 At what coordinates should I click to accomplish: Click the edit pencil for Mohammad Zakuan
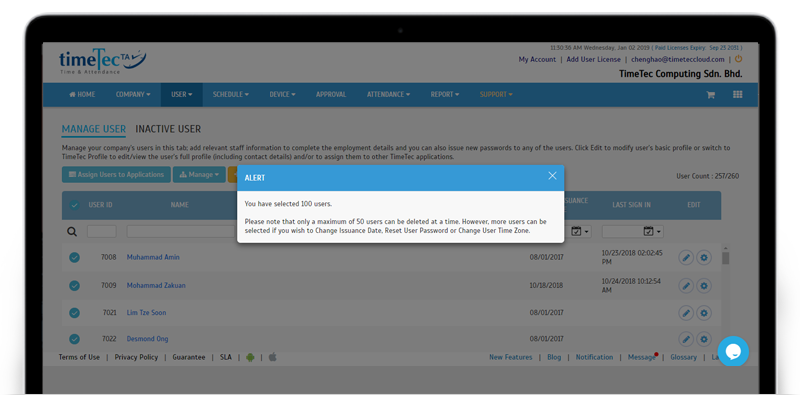pyautogui.click(x=686, y=286)
